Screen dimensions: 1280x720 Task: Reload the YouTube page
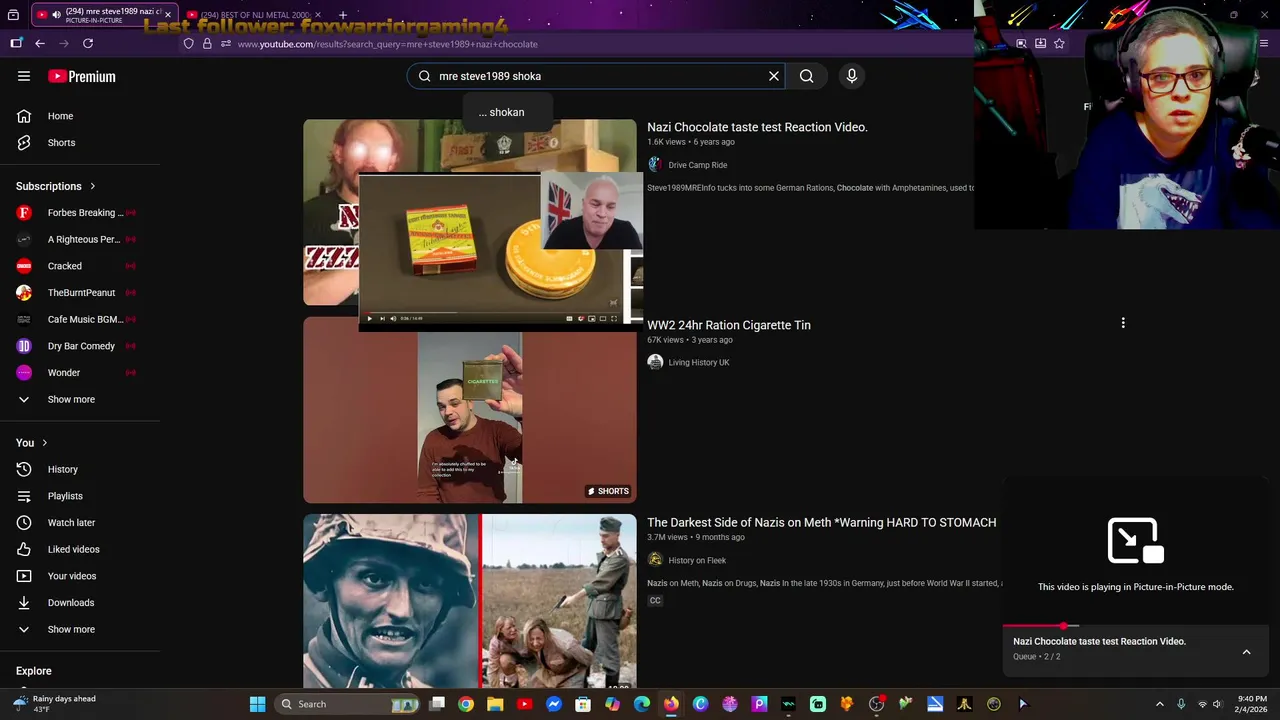pyautogui.click(x=88, y=43)
